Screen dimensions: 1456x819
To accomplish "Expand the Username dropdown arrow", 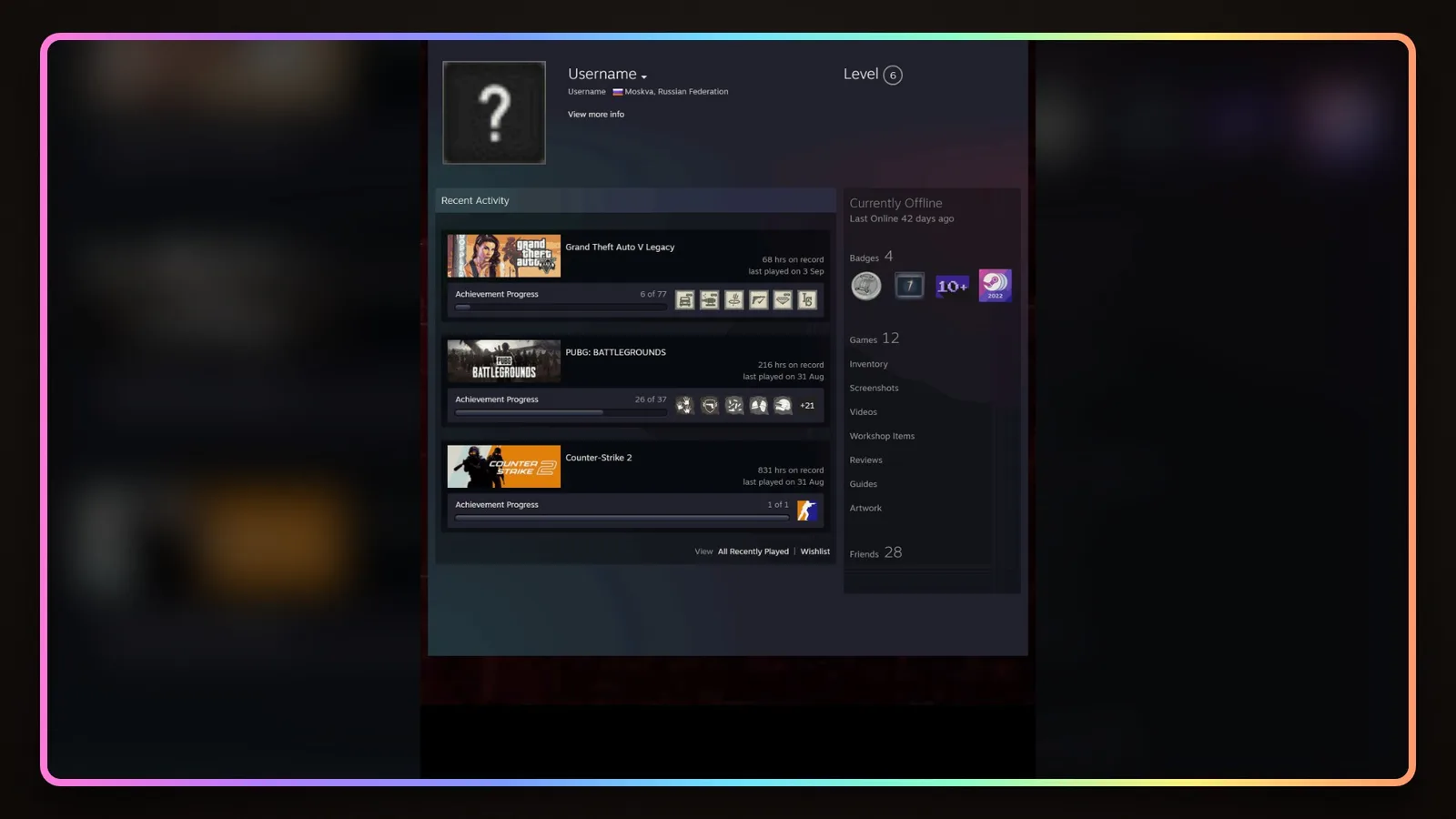I will click(x=644, y=76).
